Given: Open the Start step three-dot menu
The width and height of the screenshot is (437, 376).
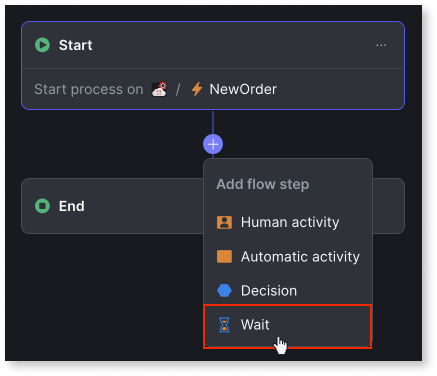Looking at the screenshot, I should click(381, 45).
